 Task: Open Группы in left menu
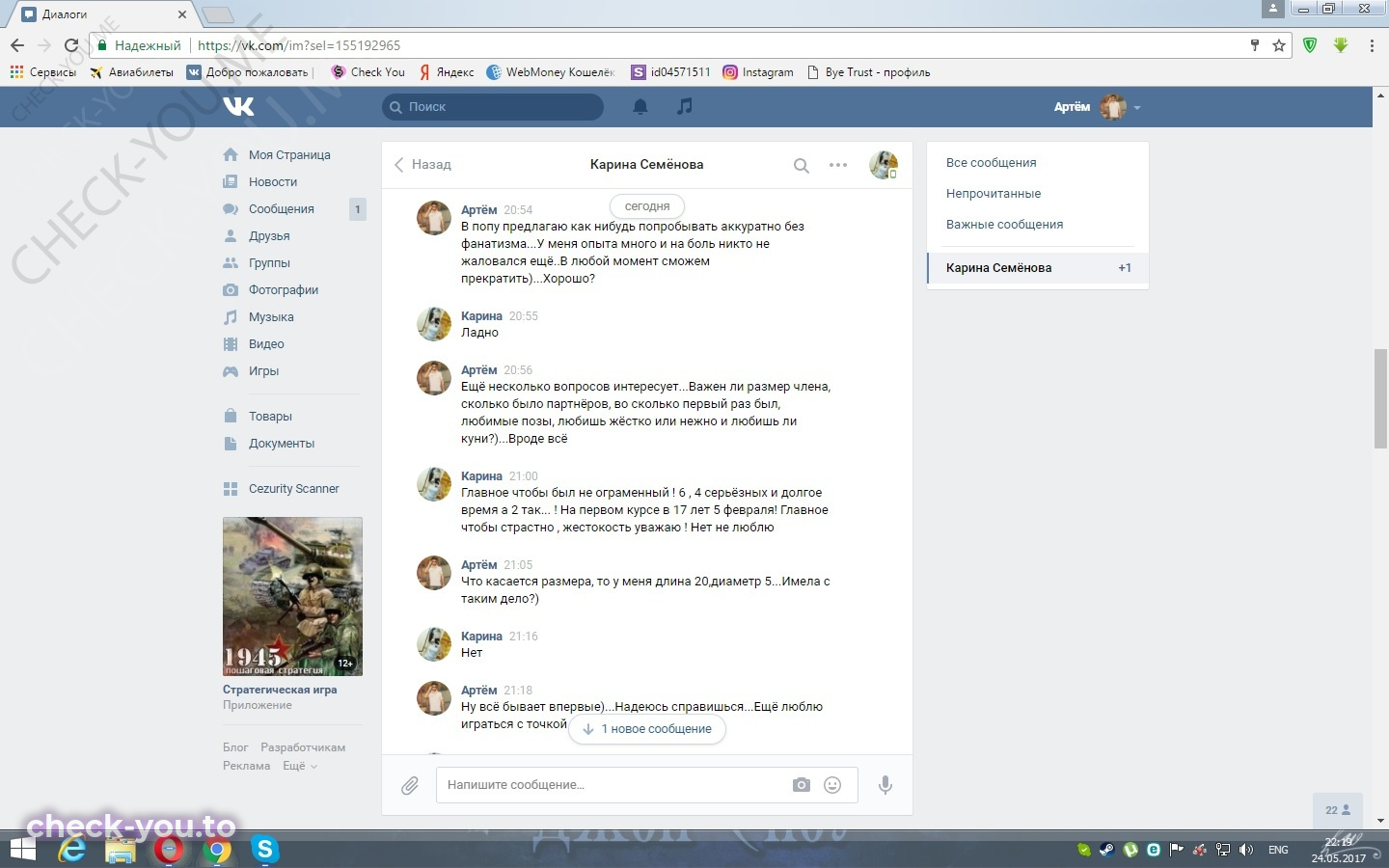pos(269,263)
